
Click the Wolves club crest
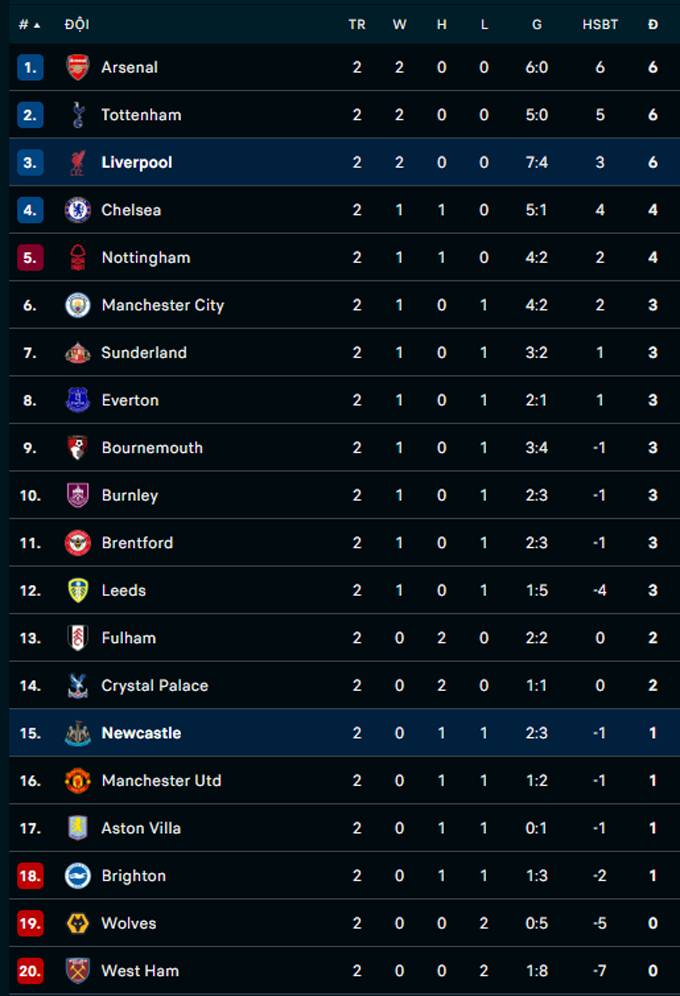click(77, 923)
